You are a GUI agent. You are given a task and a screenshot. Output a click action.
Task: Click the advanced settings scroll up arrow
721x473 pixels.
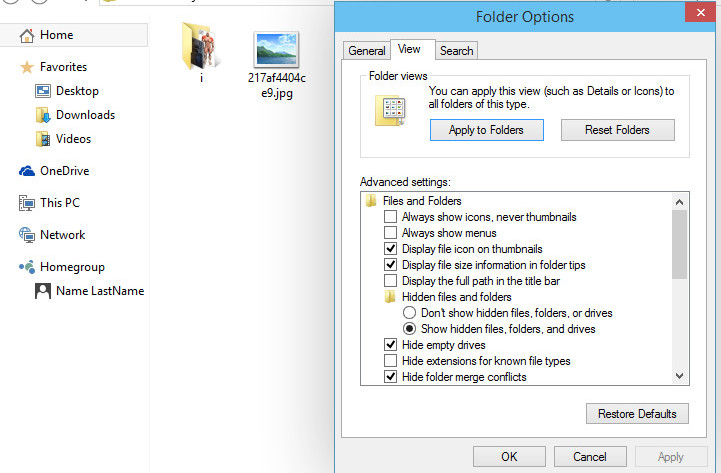679,202
